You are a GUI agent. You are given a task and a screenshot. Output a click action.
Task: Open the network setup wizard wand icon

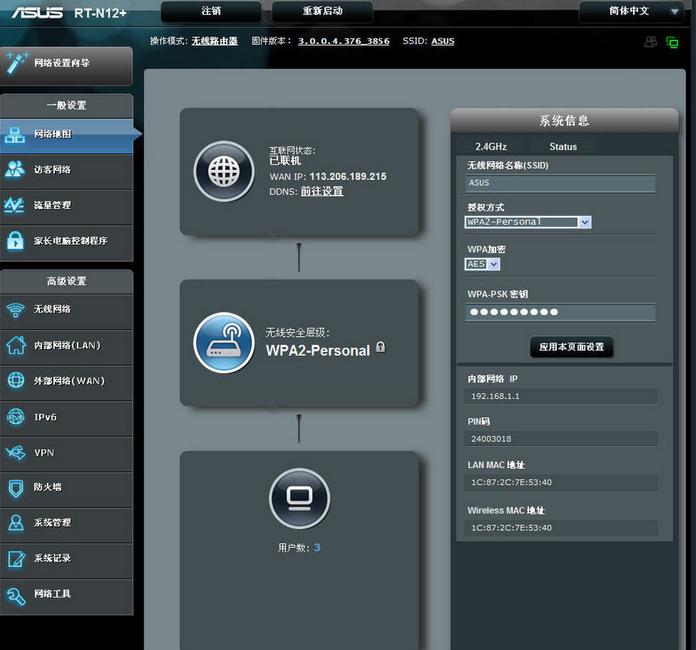[17, 63]
